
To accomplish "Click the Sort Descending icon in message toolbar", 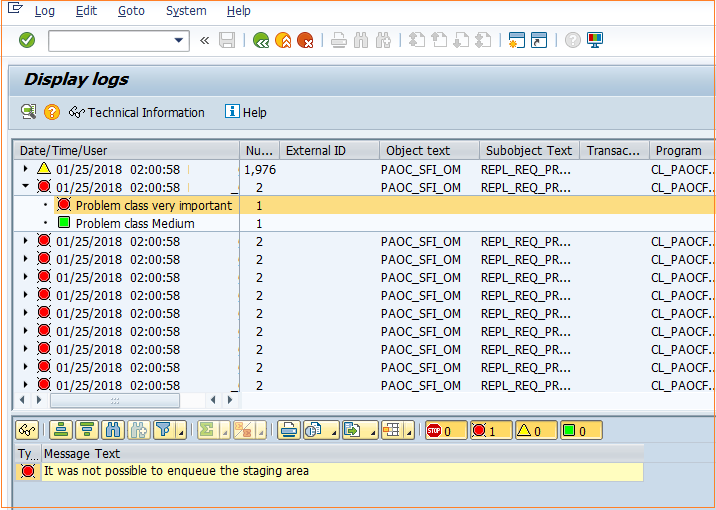I will pos(87,430).
